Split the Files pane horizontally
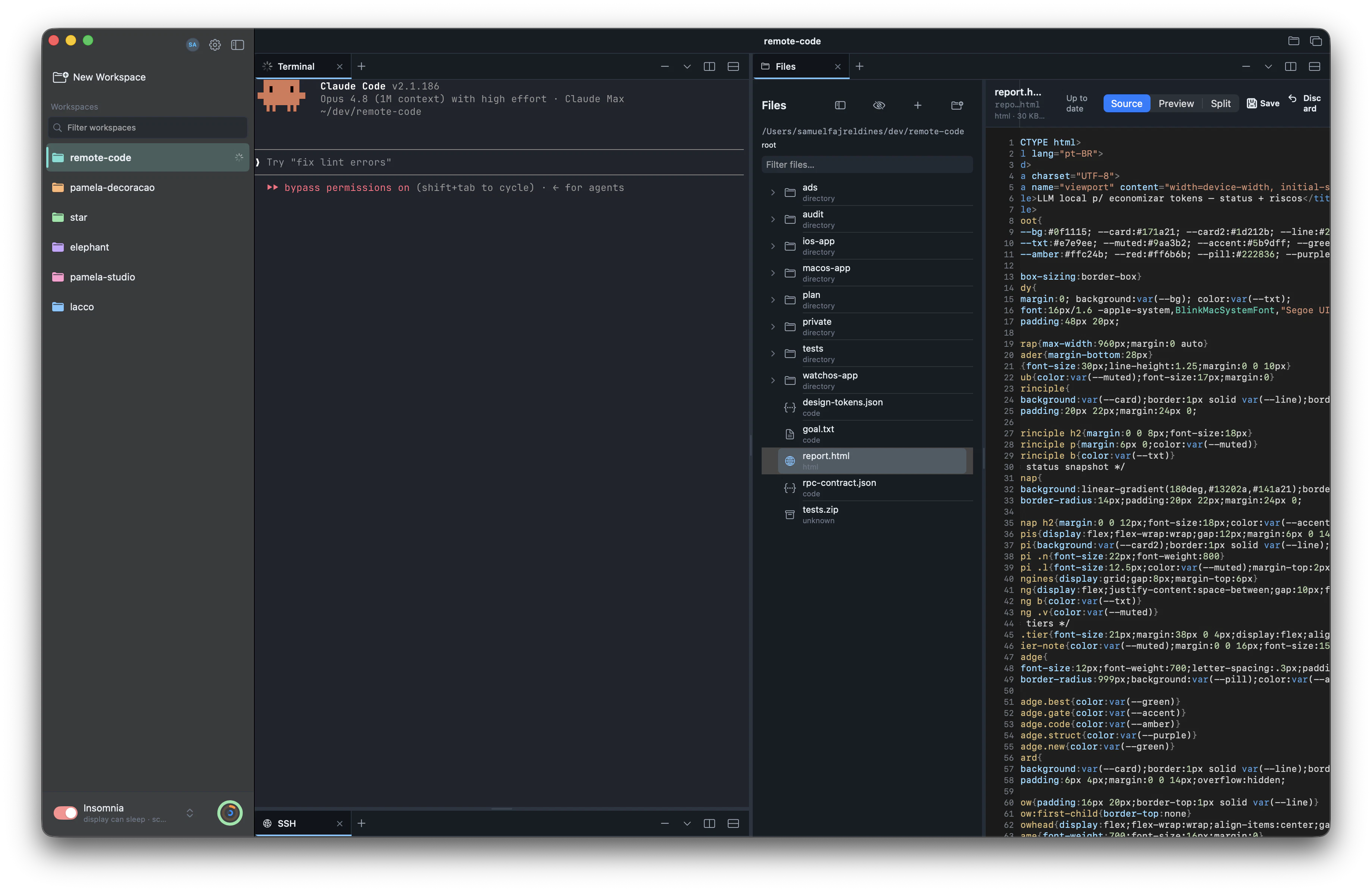 tap(1314, 66)
